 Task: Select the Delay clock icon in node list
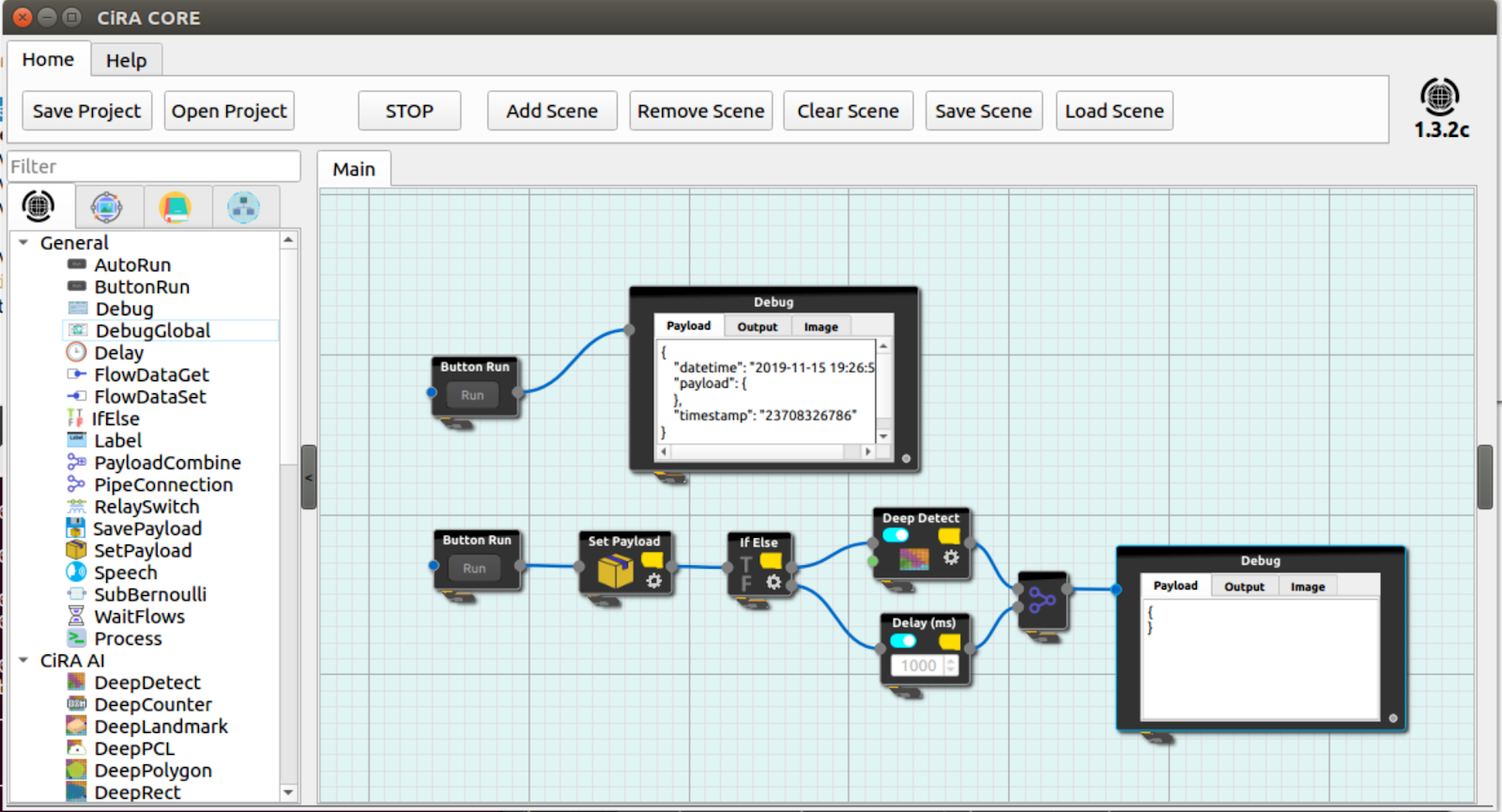77,352
